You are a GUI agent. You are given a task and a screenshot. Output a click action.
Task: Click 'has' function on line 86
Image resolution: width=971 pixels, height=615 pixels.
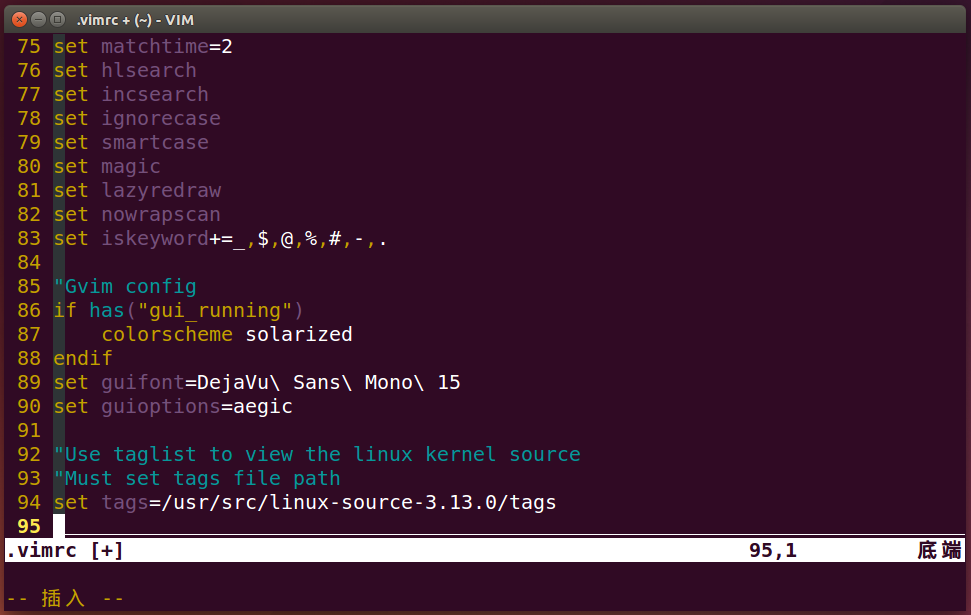pos(107,310)
